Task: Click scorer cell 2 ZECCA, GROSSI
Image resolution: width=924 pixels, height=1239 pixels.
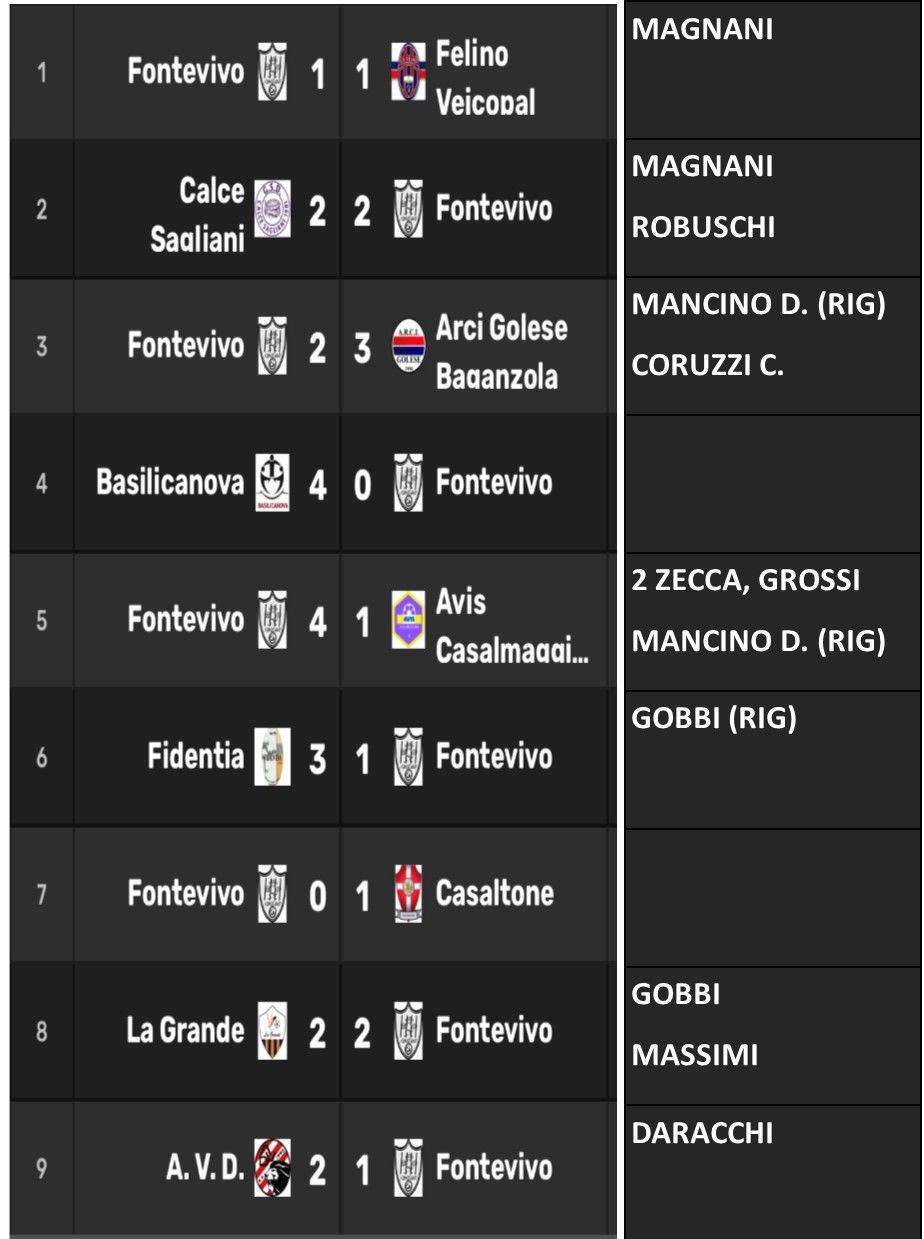Action: [772, 621]
